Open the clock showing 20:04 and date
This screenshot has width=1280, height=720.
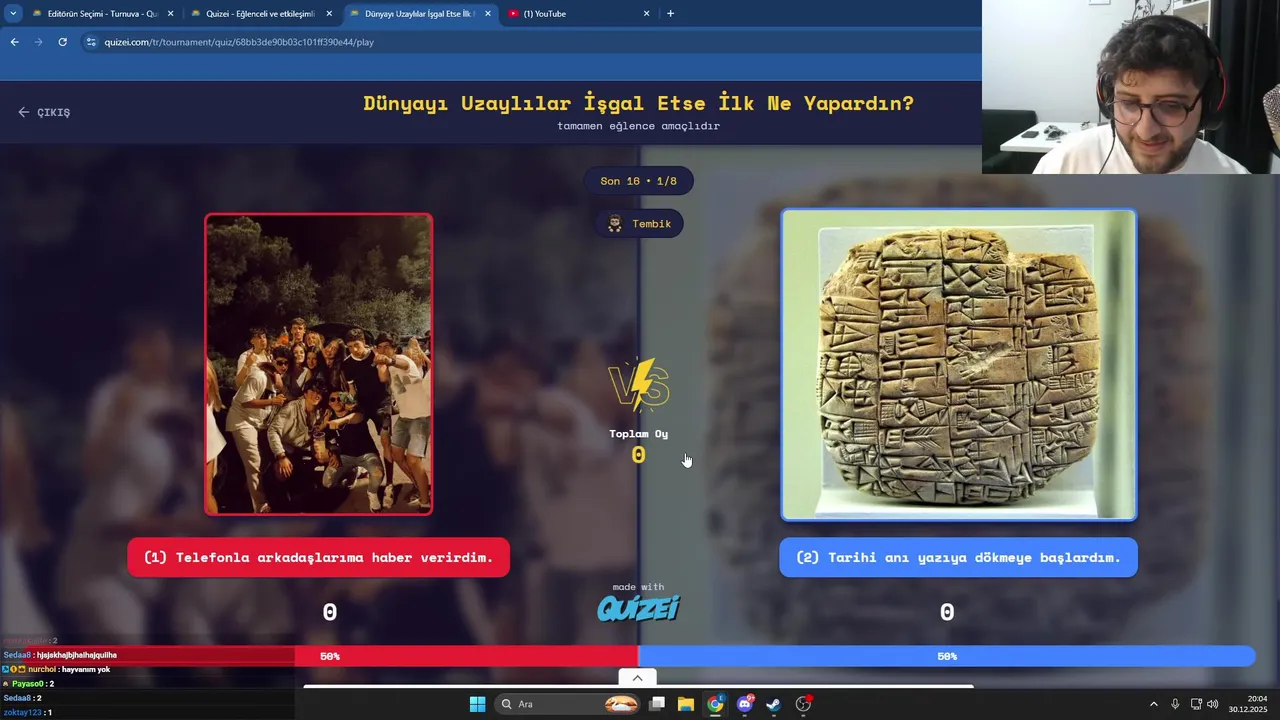point(1248,704)
